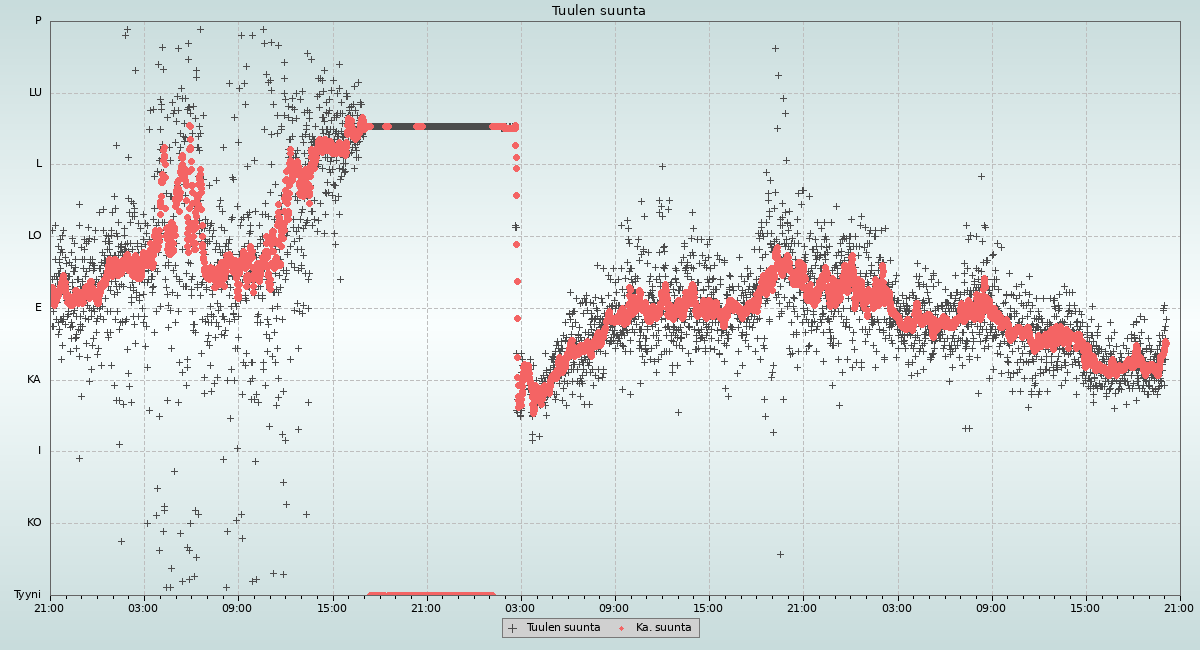Click the 'E' y-axis label
The width and height of the screenshot is (1200, 650).
[x=38, y=308]
